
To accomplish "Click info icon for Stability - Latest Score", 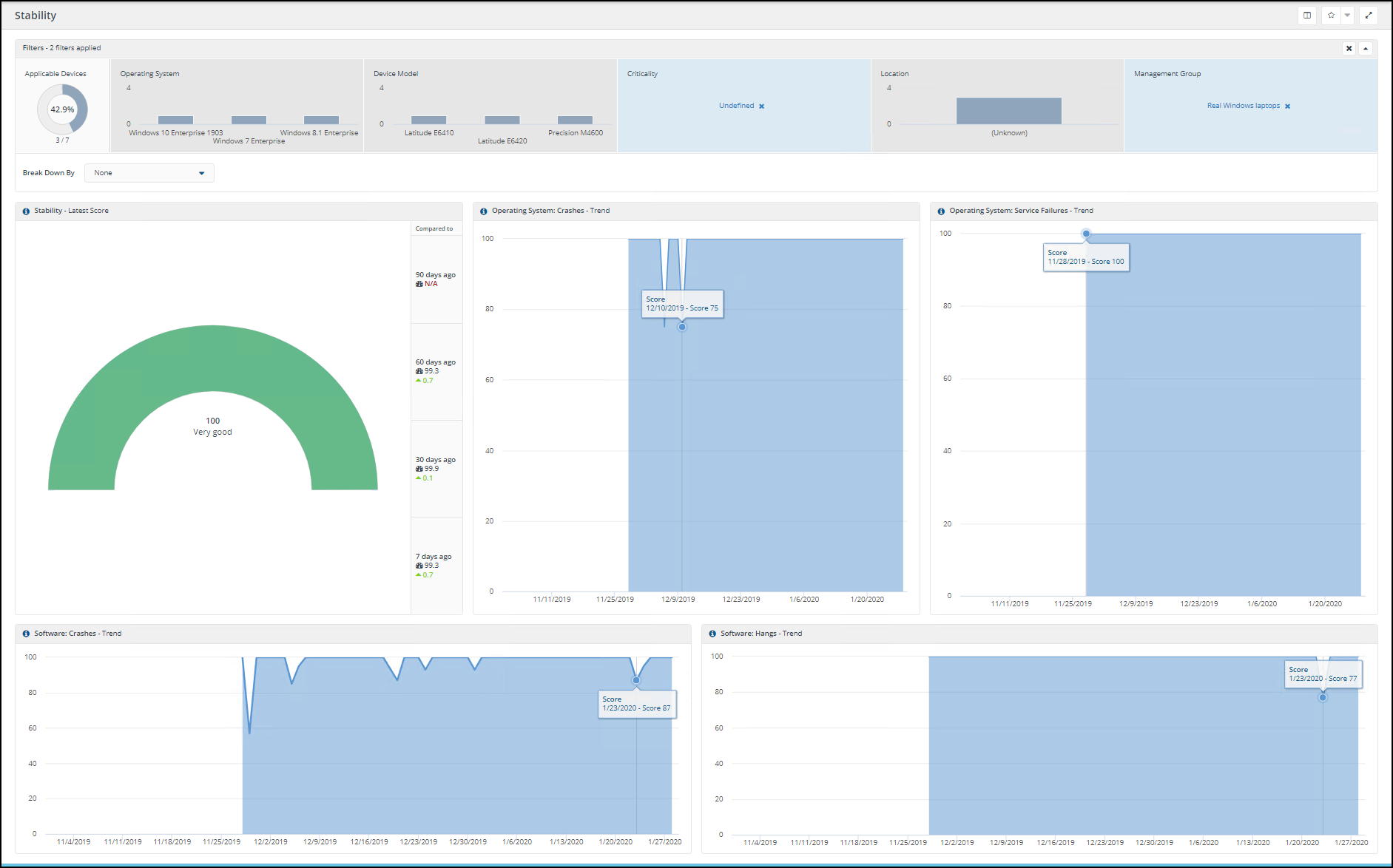I will click(26, 211).
